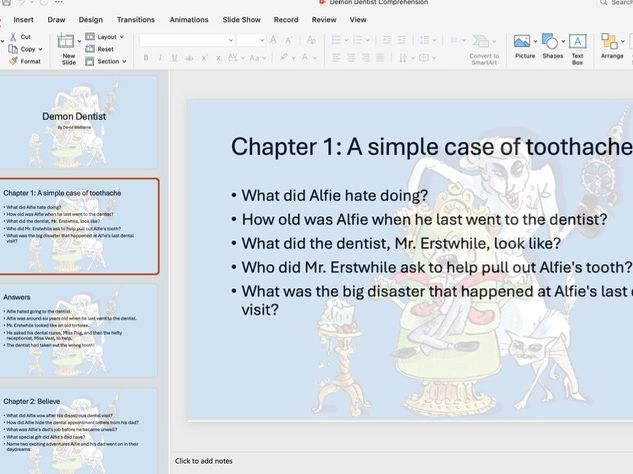Open the Copy dropdown arrow
This screenshot has height=474, width=633.
pos(40,49)
